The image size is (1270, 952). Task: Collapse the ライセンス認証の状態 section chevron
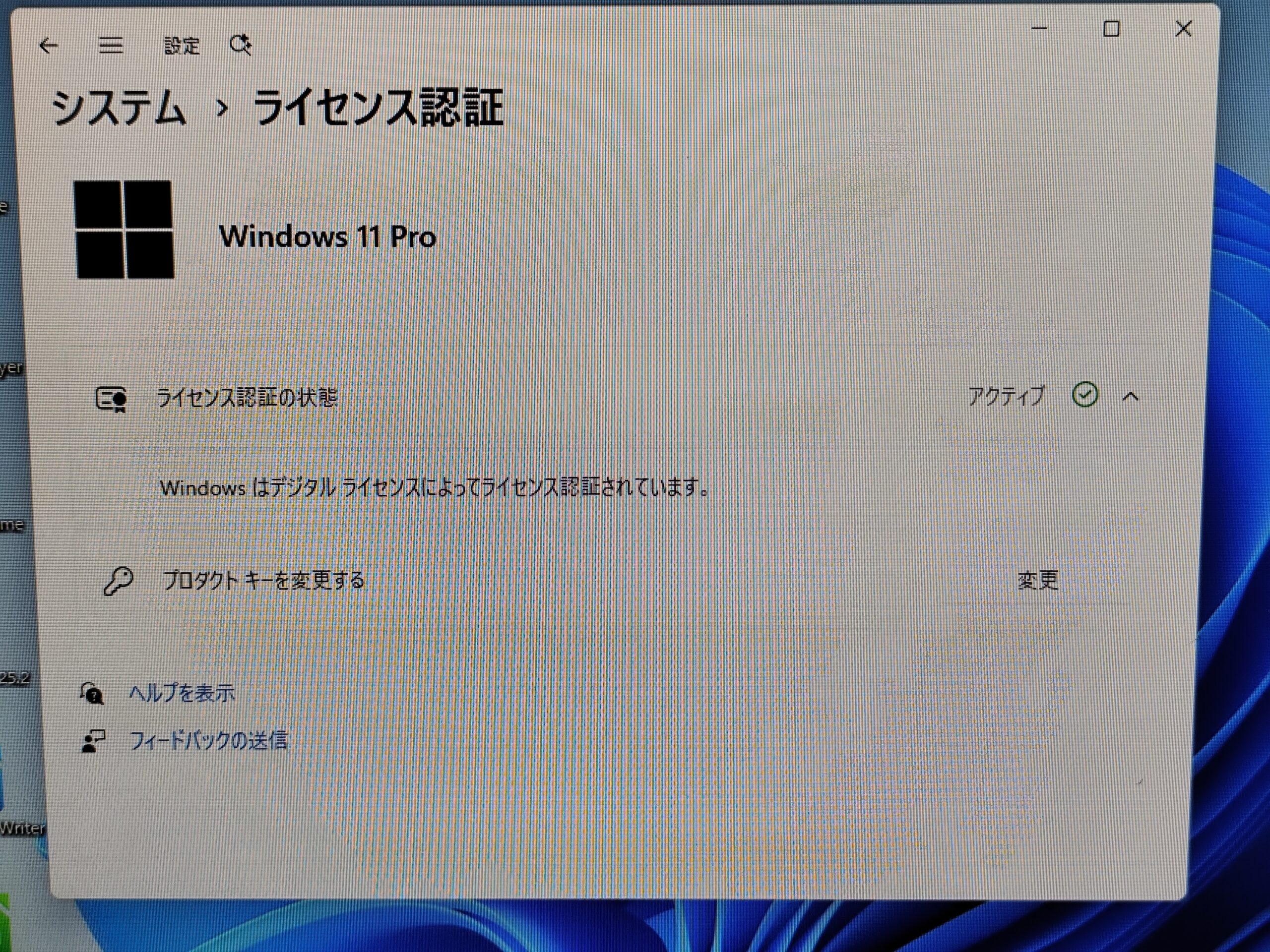coord(1131,396)
